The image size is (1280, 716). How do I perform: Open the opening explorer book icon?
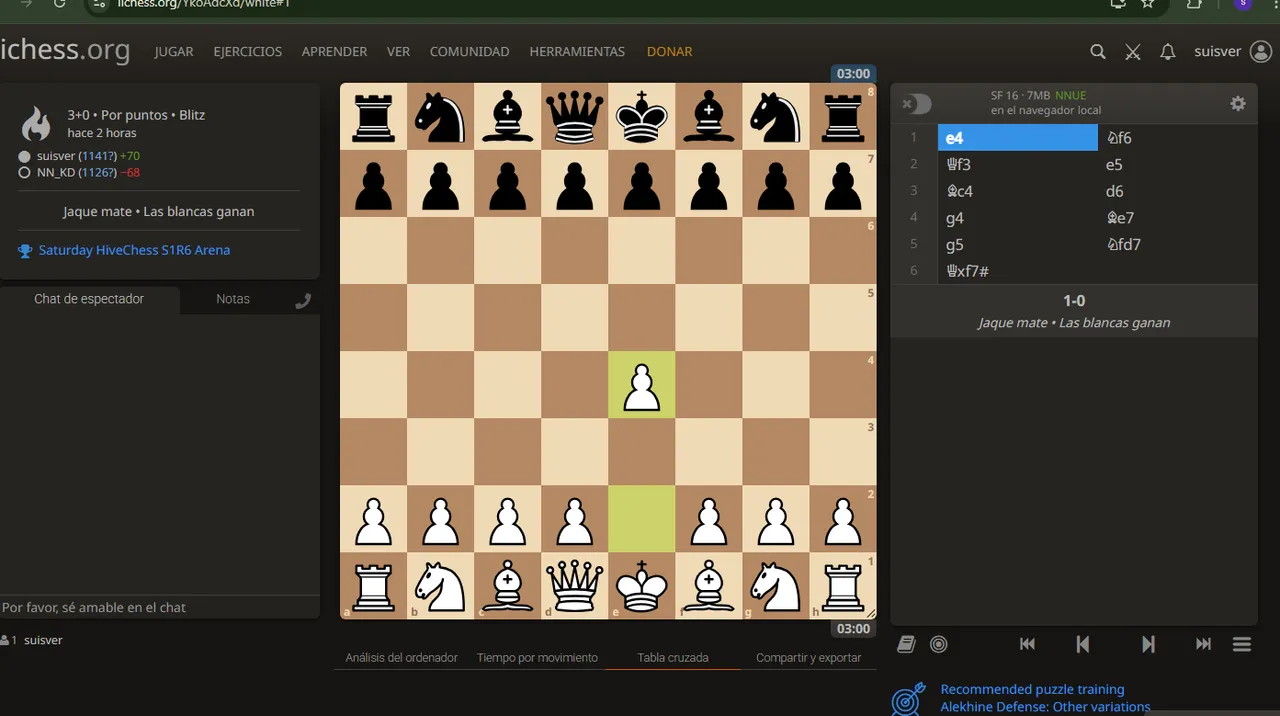[x=906, y=644]
